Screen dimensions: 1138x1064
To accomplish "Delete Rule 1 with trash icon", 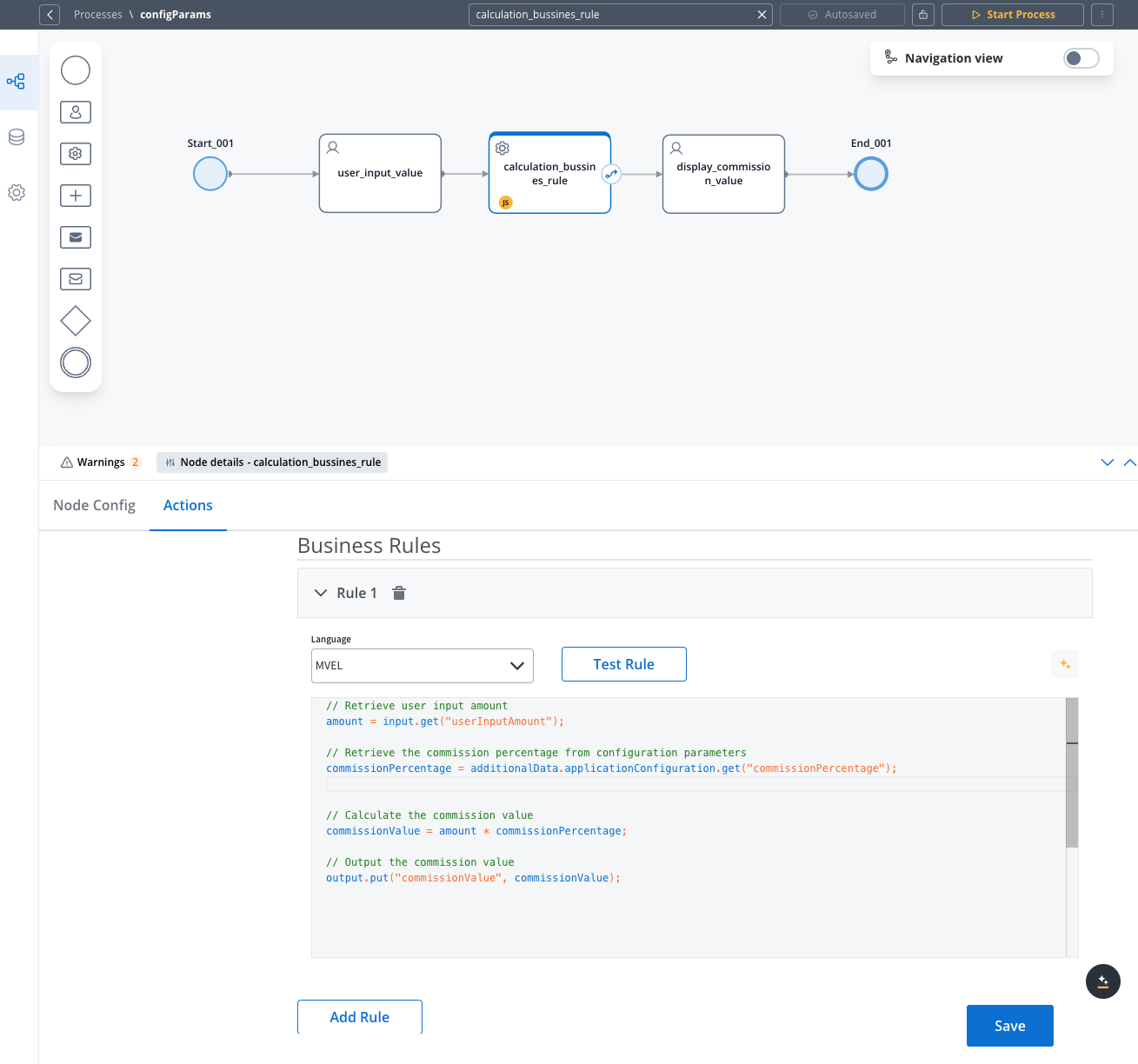I will 399,593.
